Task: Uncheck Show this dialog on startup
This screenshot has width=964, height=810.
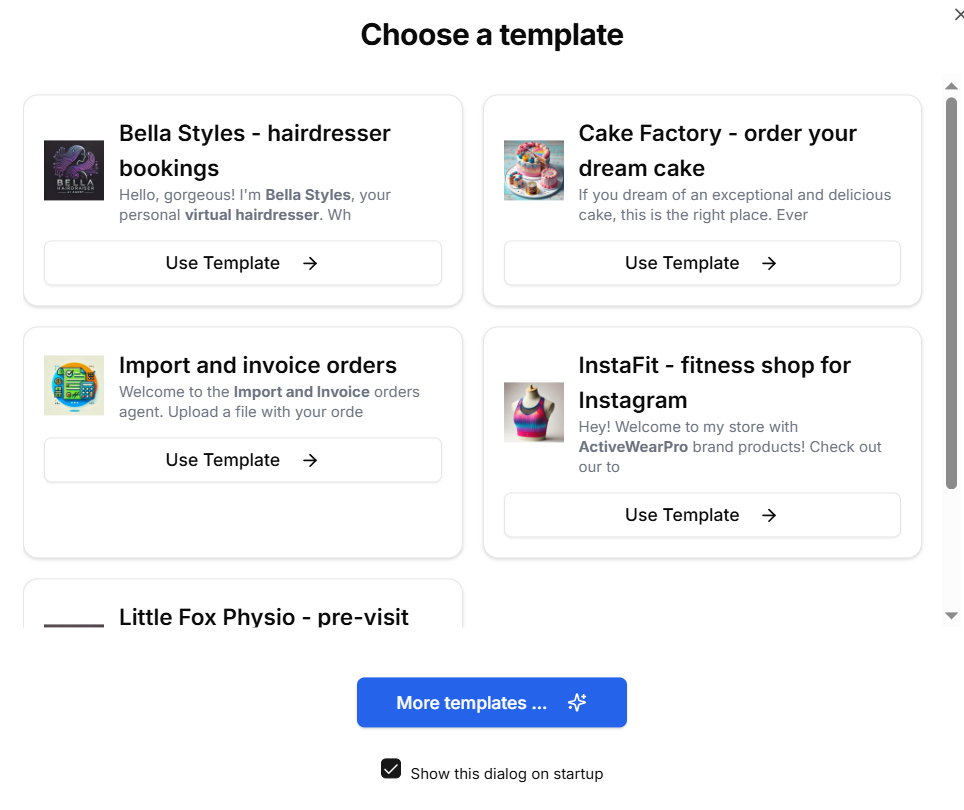Action: coord(391,769)
